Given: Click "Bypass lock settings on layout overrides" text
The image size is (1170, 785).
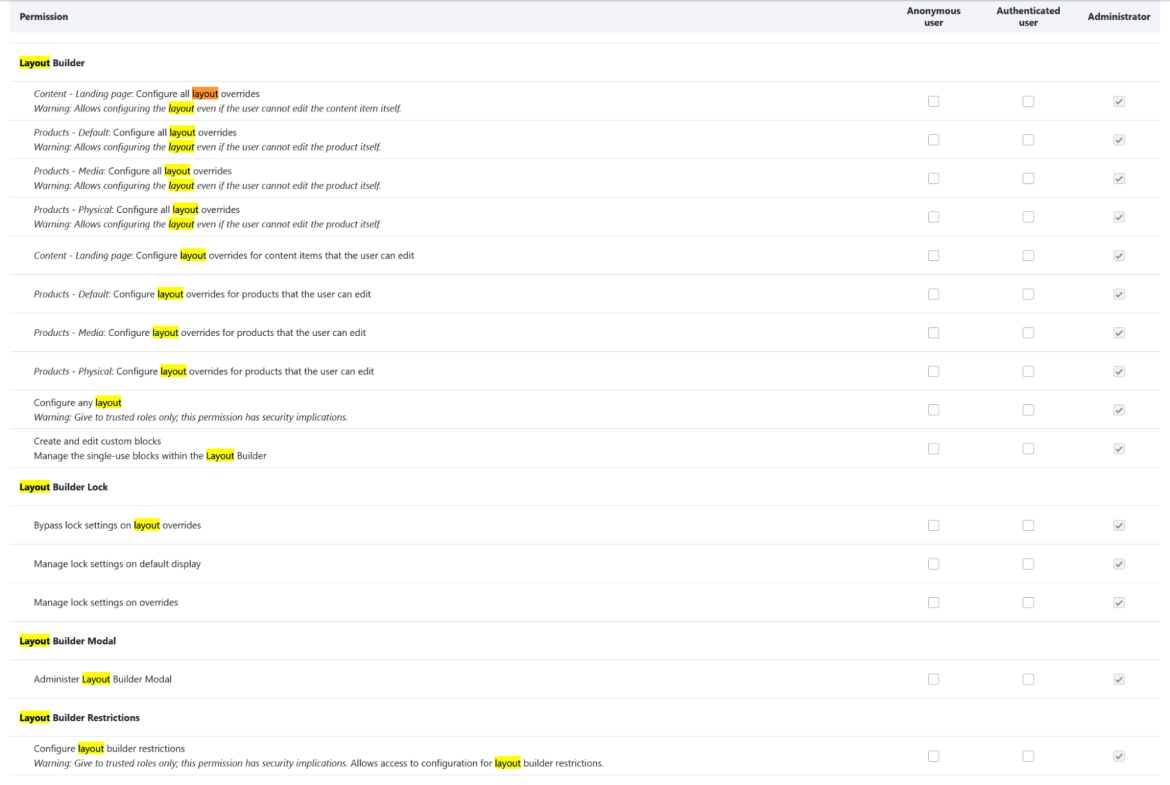Looking at the screenshot, I should pyautogui.click(x=117, y=525).
